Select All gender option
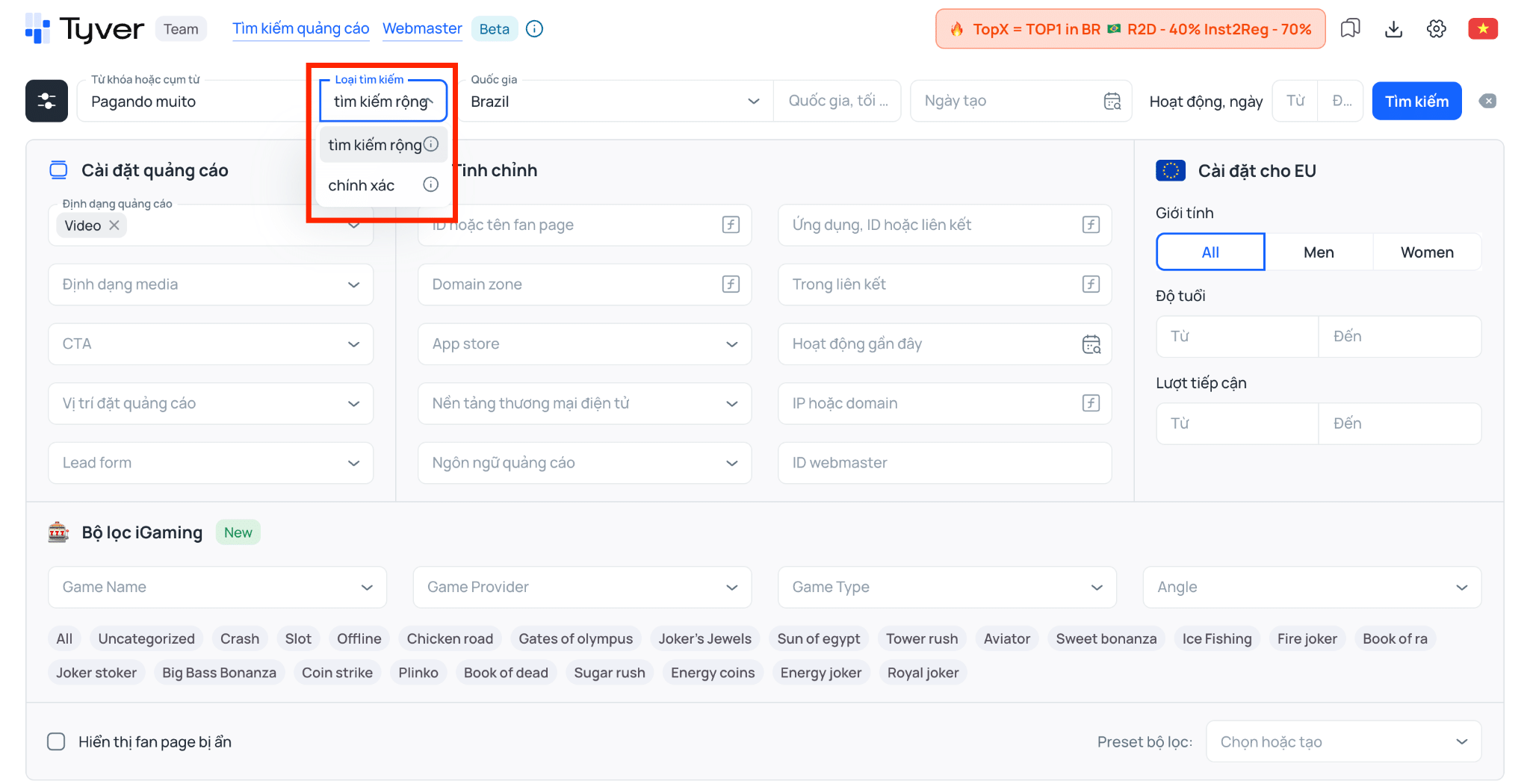The height and width of the screenshot is (784, 1530). pyautogui.click(x=1210, y=252)
